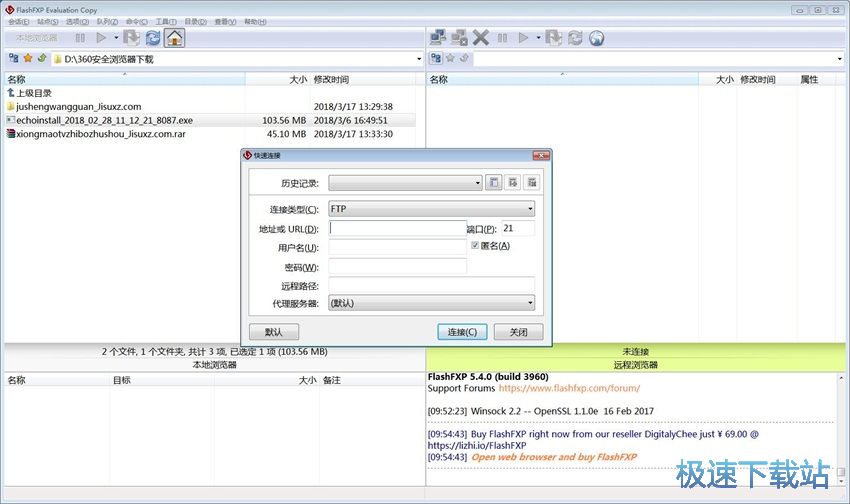The image size is (850, 504).
Task: Click the transfer queue icon in local toolbar
Action: tap(131, 38)
